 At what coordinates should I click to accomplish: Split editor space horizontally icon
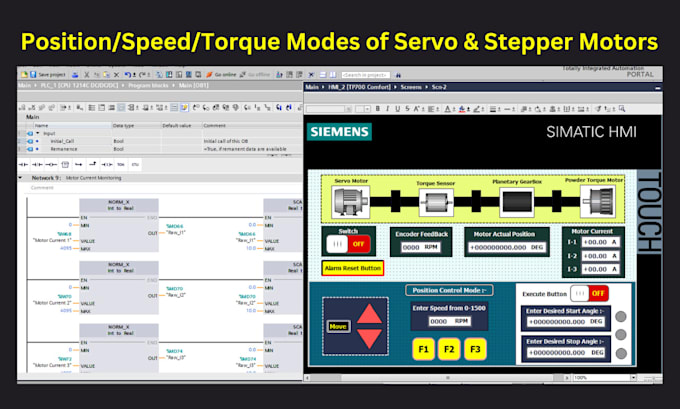(x=324, y=75)
